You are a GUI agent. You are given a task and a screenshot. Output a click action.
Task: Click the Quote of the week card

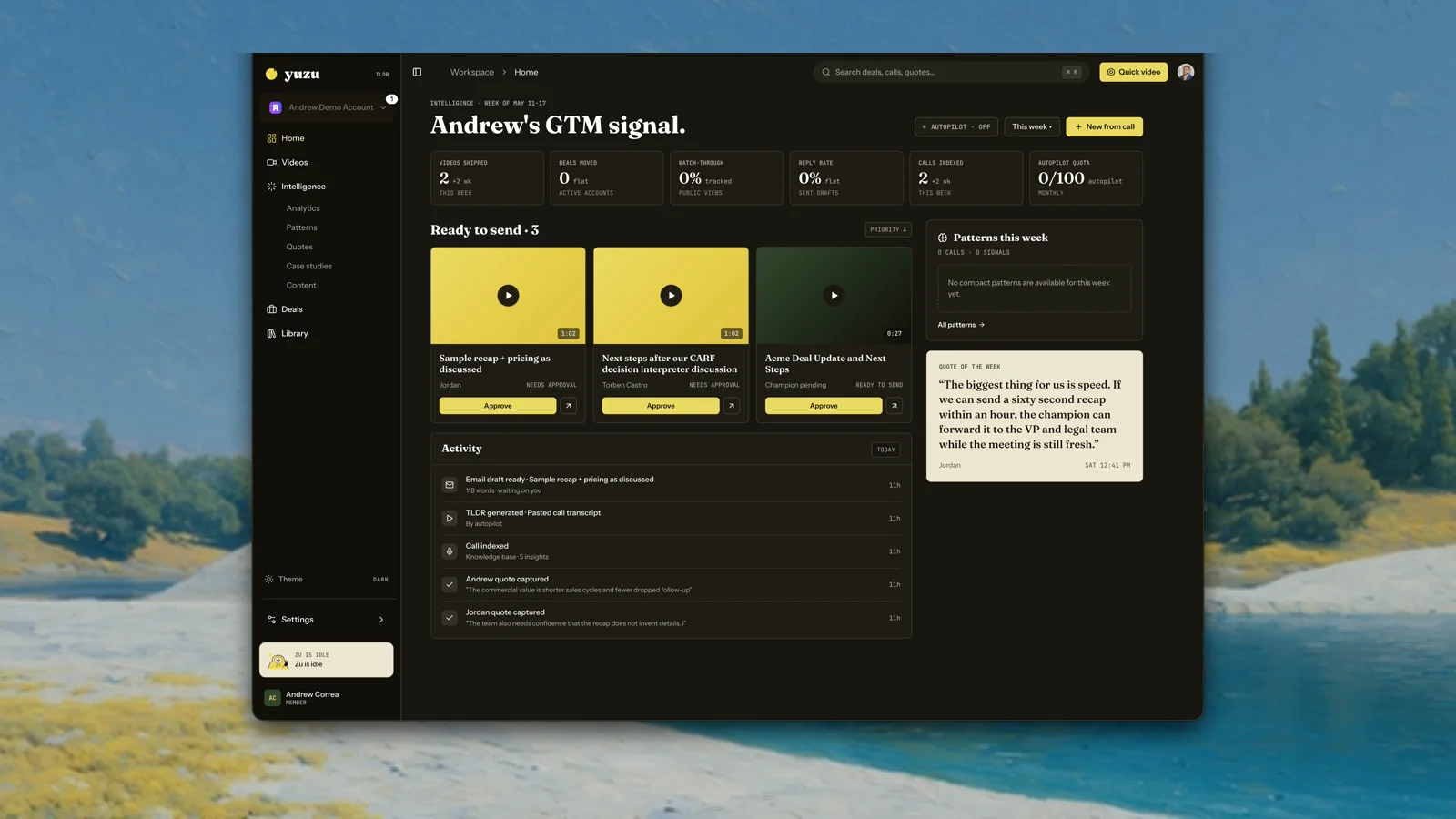click(x=1035, y=416)
